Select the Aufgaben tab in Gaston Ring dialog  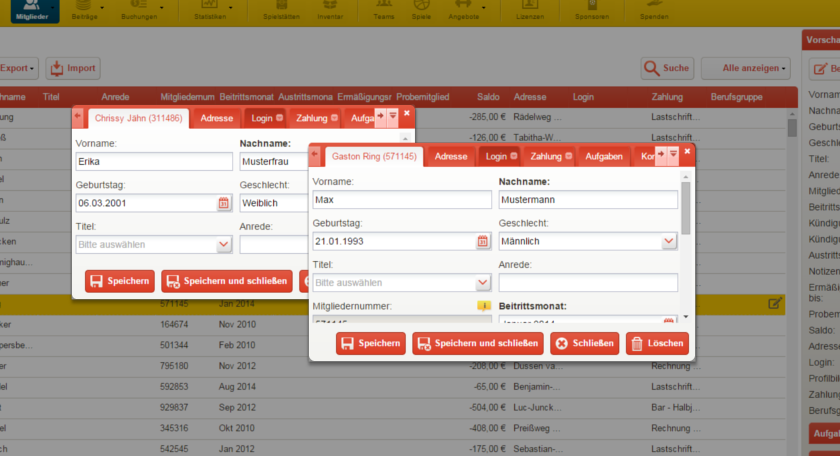604,156
